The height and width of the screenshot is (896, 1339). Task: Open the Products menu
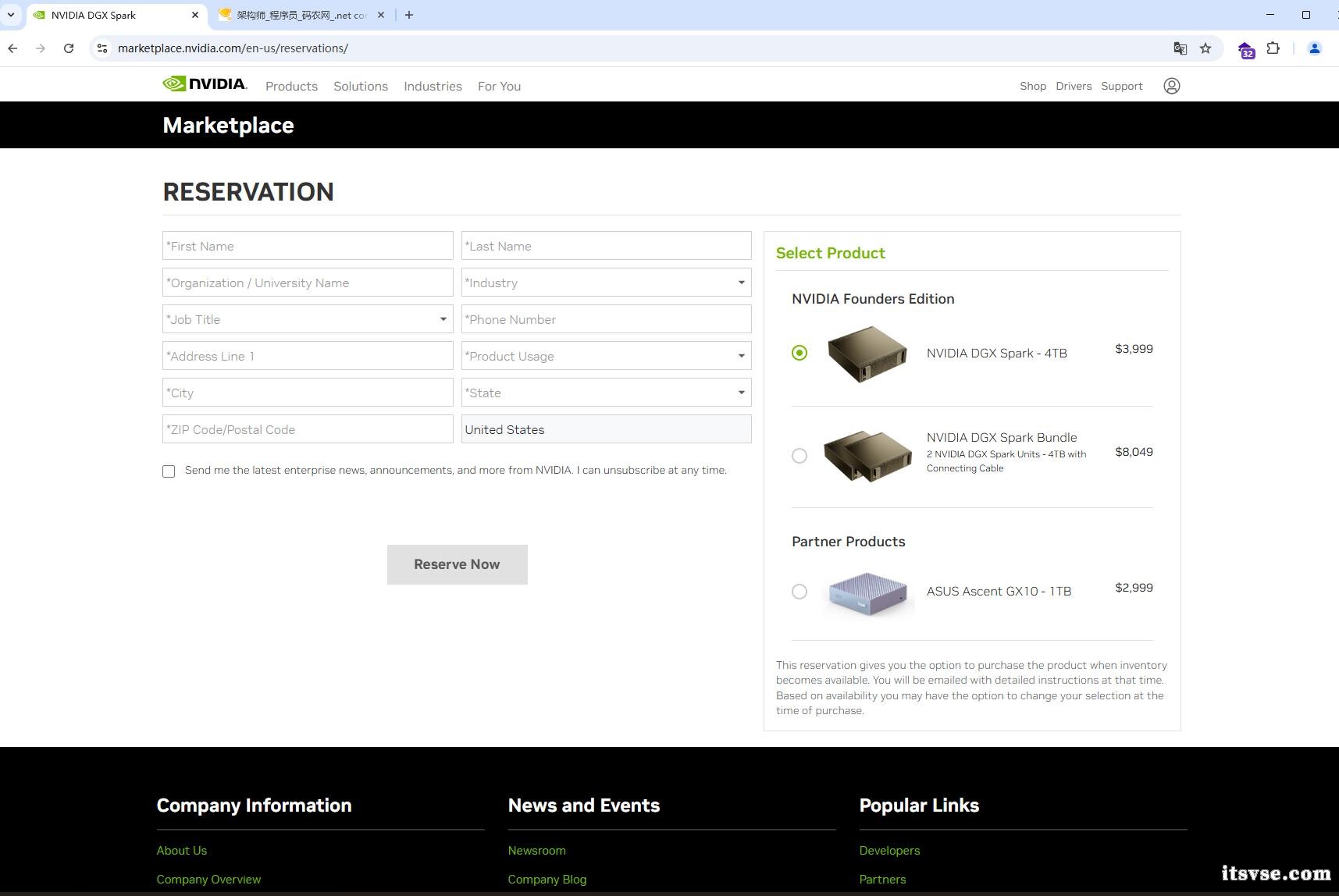pyautogui.click(x=291, y=86)
